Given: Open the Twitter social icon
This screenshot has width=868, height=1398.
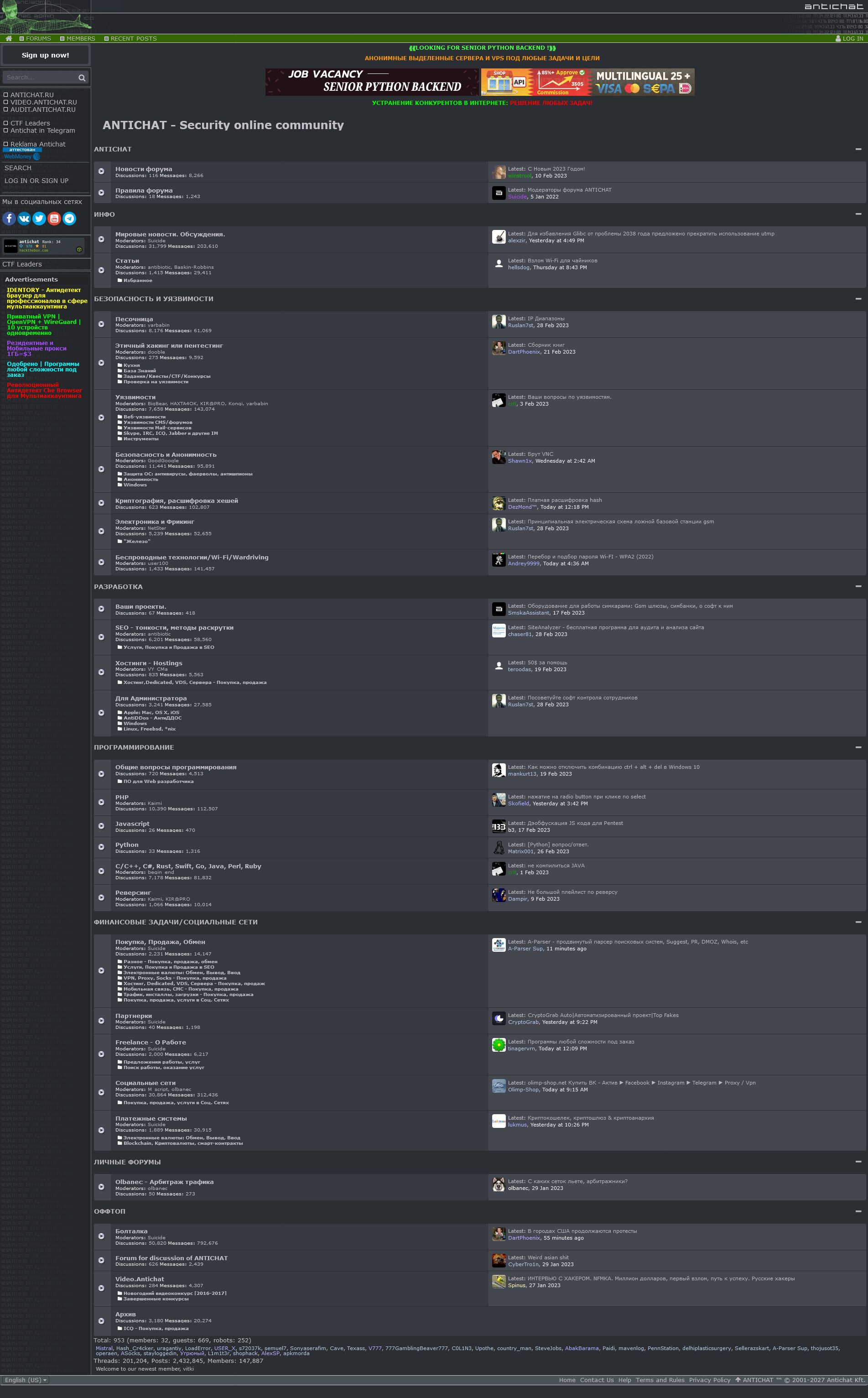Looking at the screenshot, I should point(39,218).
